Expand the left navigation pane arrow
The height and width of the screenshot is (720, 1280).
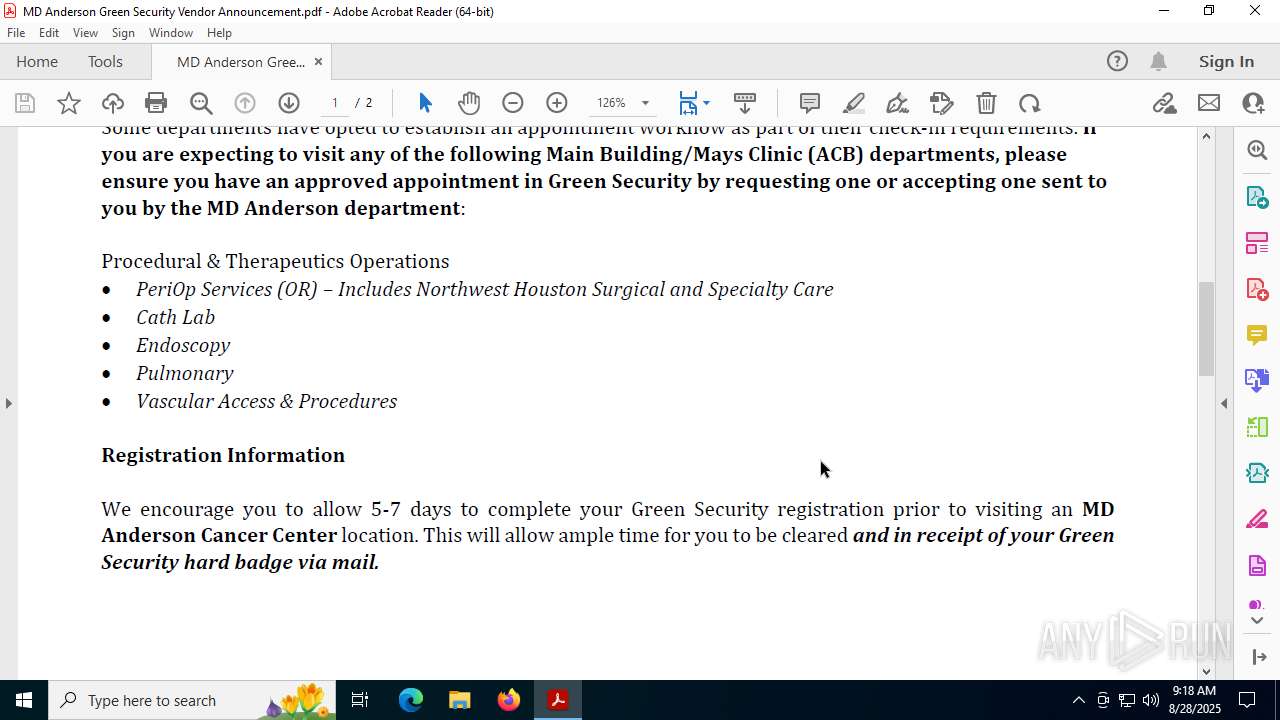[8, 403]
